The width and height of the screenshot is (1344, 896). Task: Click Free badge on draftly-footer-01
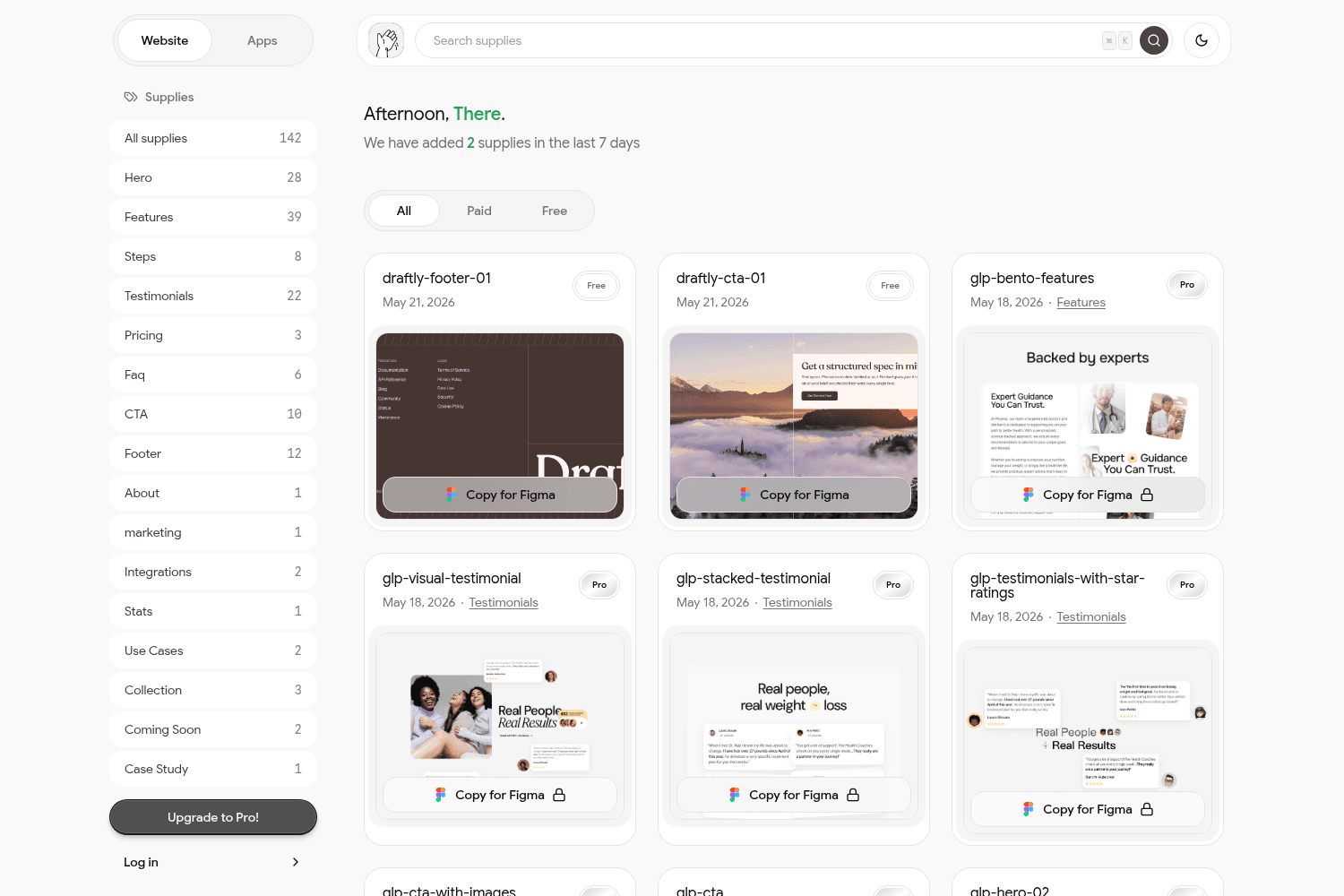[596, 286]
